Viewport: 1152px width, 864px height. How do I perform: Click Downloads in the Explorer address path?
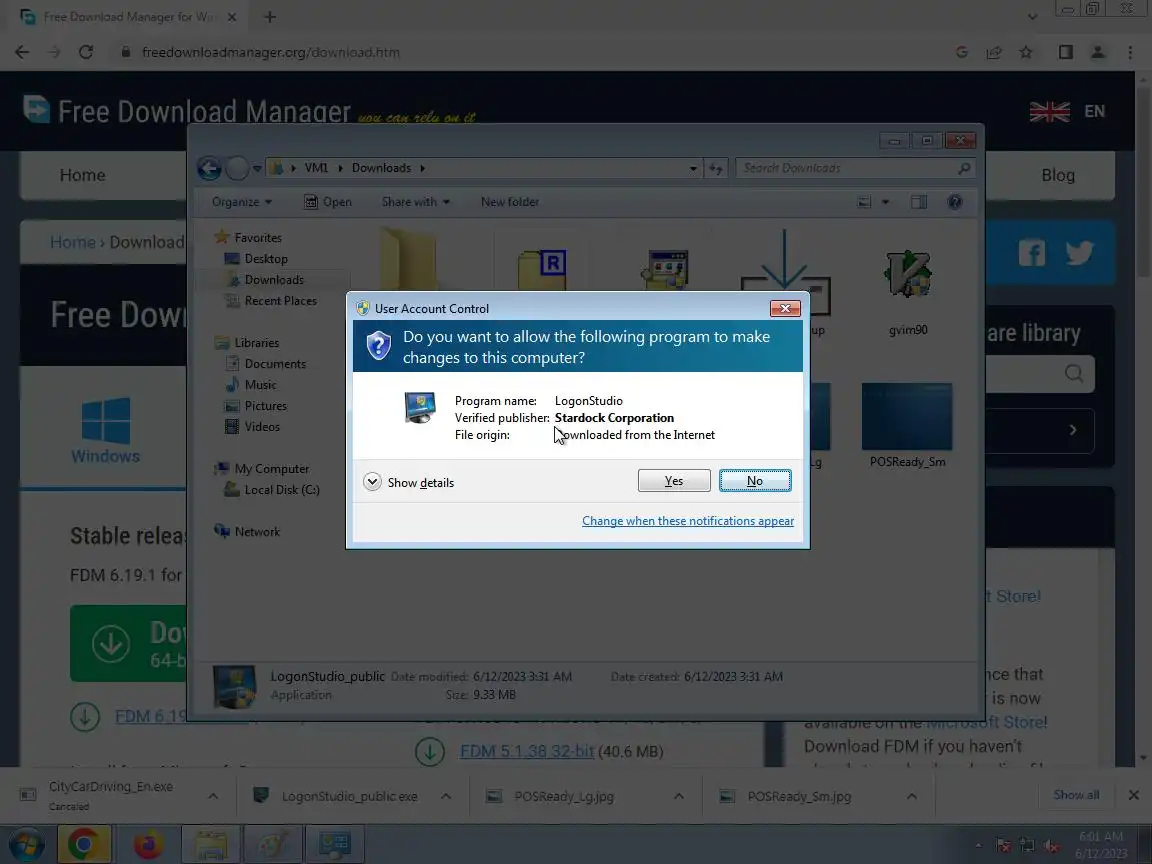(381, 168)
